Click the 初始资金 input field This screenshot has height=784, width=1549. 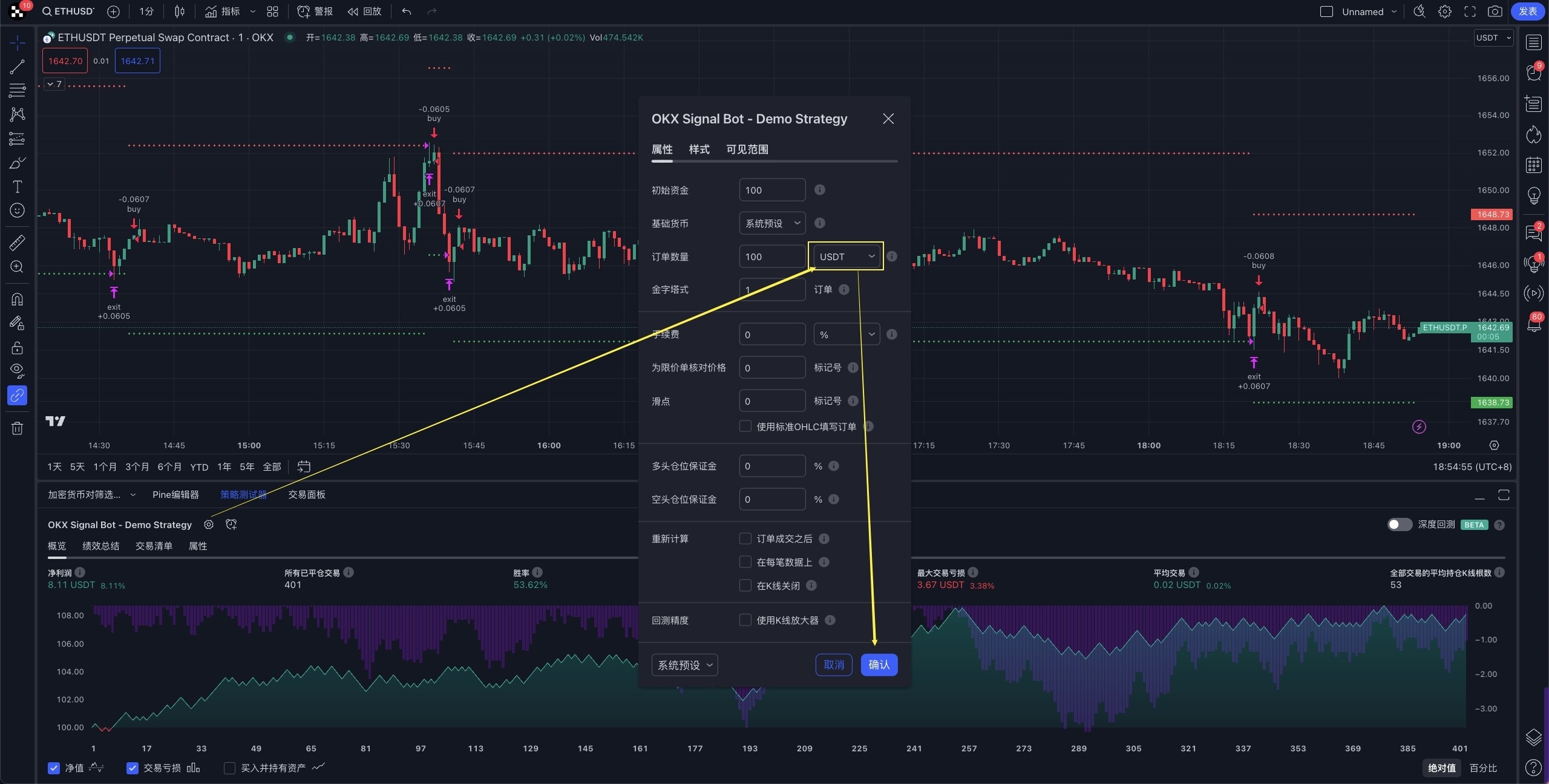coord(771,190)
